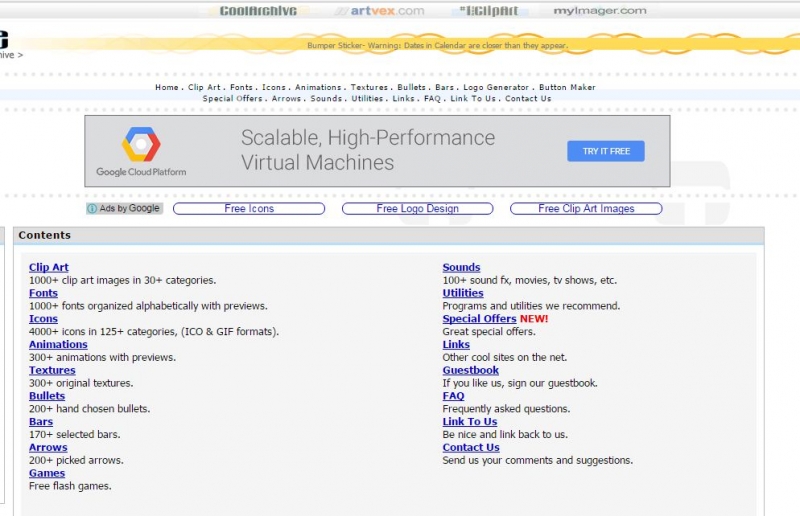Open the myImager.com logo link
This screenshot has height=516, width=800.
coord(600,11)
